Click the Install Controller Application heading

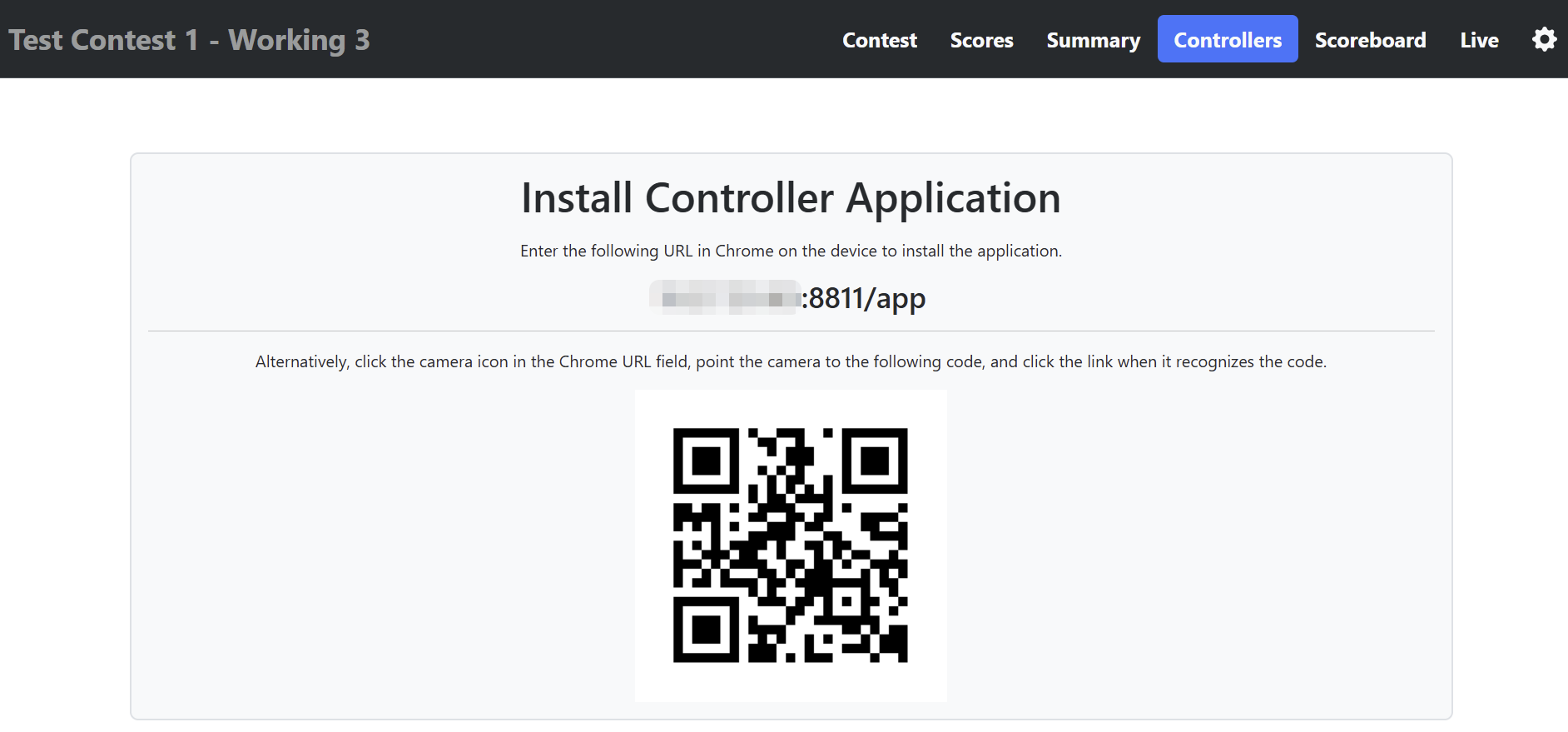(x=791, y=198)
